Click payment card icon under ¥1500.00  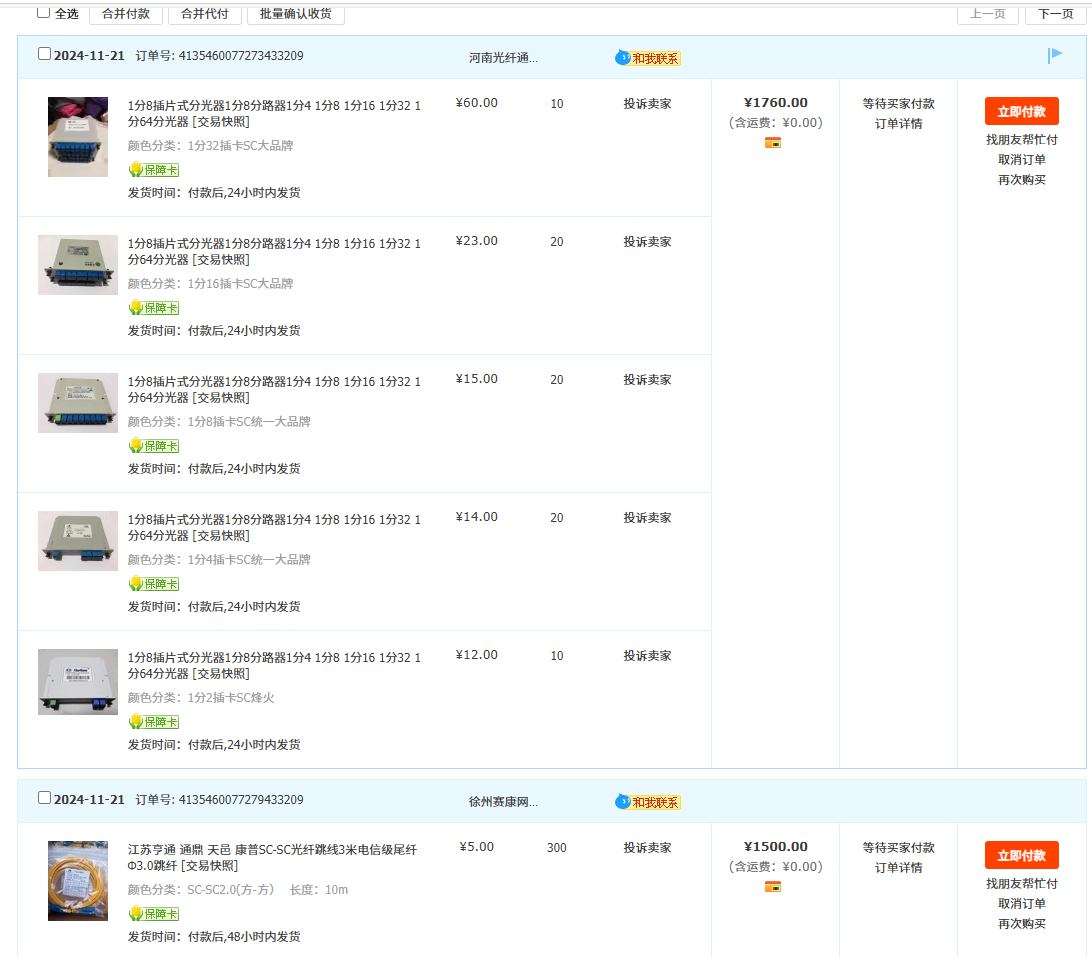point(772,887)
